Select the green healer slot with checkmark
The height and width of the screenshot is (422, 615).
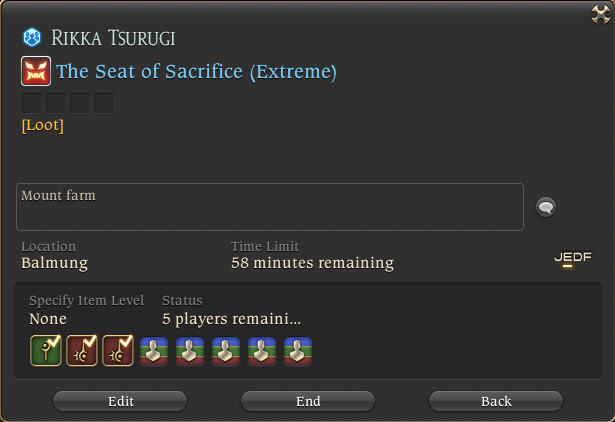click(x=46, y=351)
